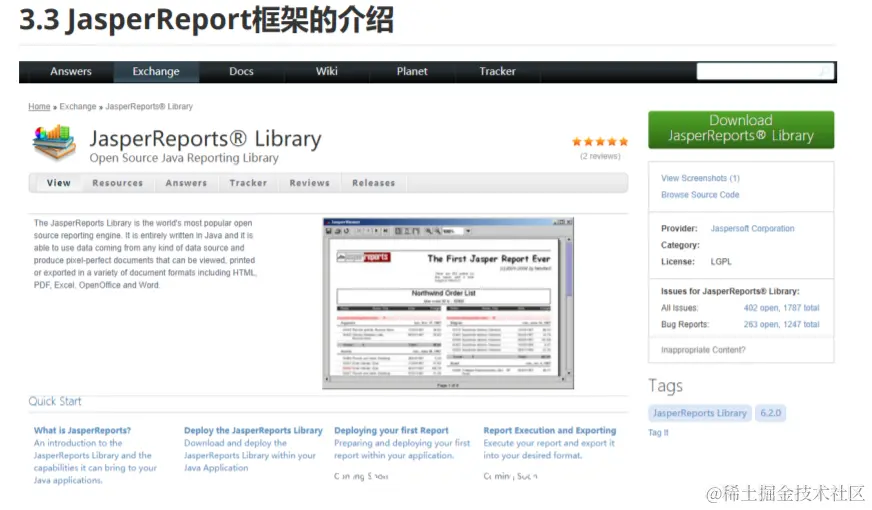This screenshot has height=510, width=872.
Task: Select the JasperReports Library tag
Action: (700, 413)
